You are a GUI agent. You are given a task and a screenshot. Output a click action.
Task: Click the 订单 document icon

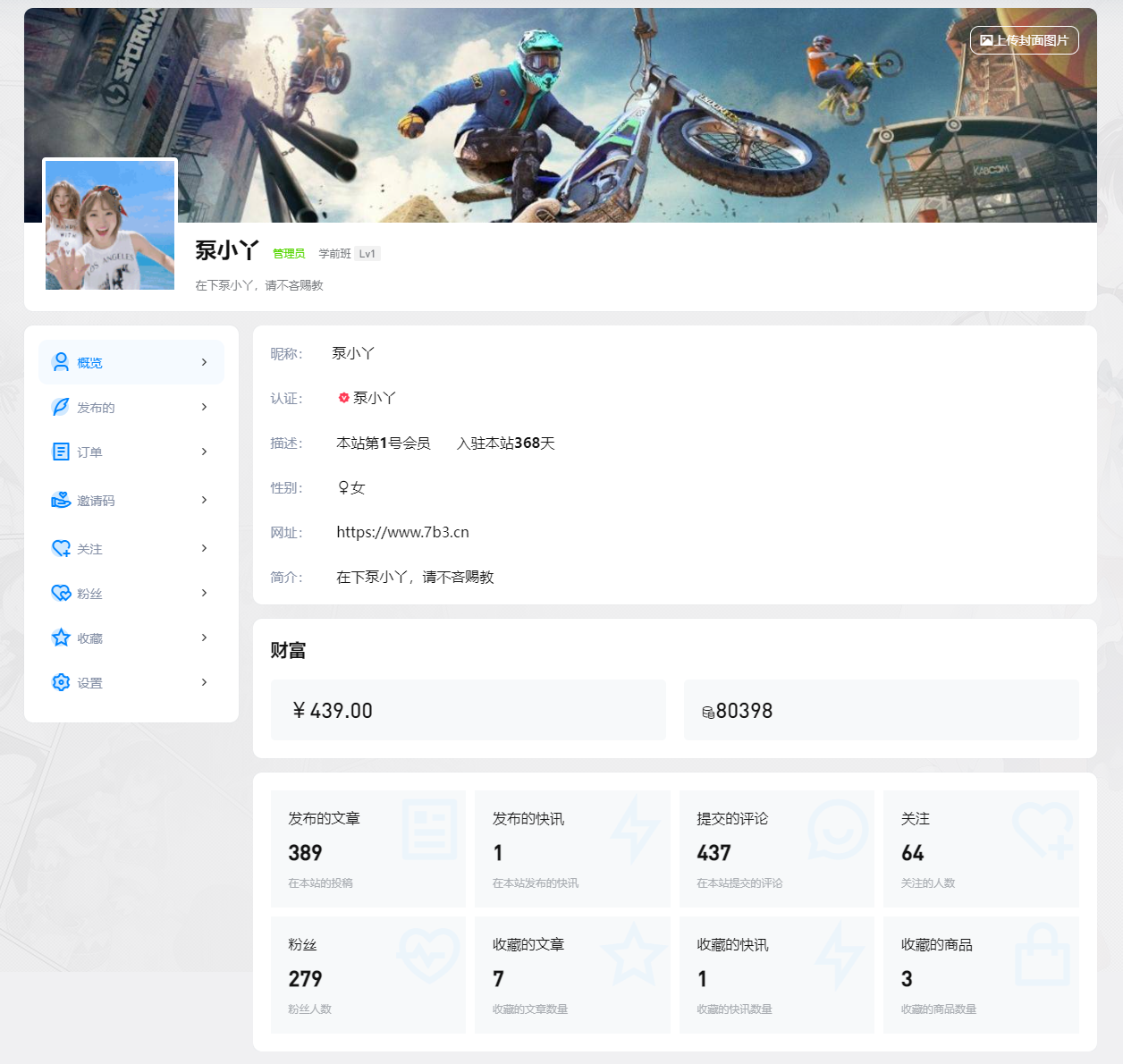point(61,452)
